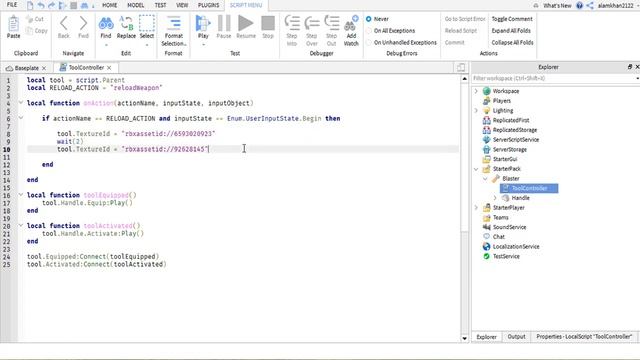Click the Select dashed-box tool

tap(147, 23)
